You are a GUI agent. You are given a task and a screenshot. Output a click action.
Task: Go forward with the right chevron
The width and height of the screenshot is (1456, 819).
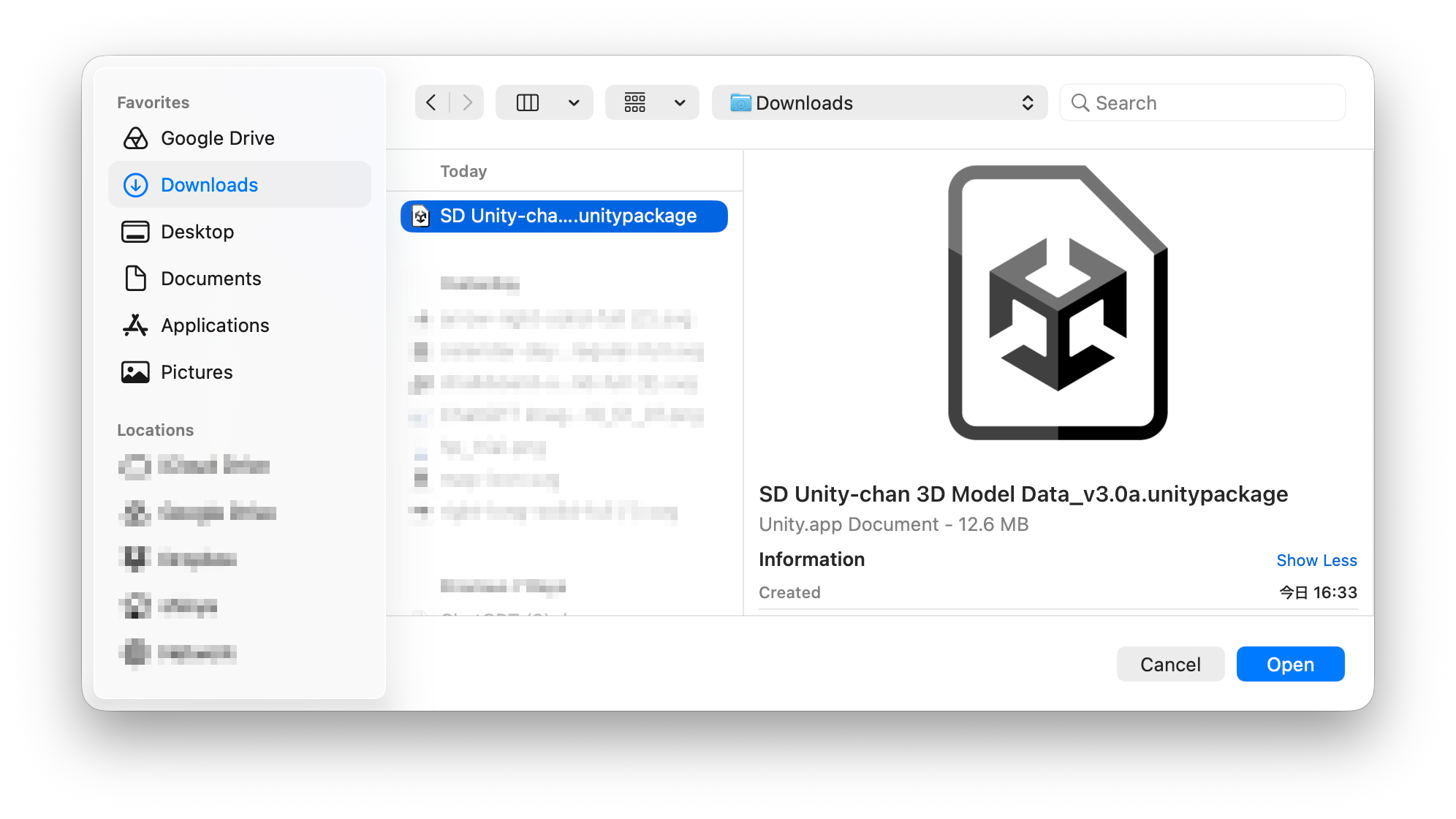click(467, 102)
